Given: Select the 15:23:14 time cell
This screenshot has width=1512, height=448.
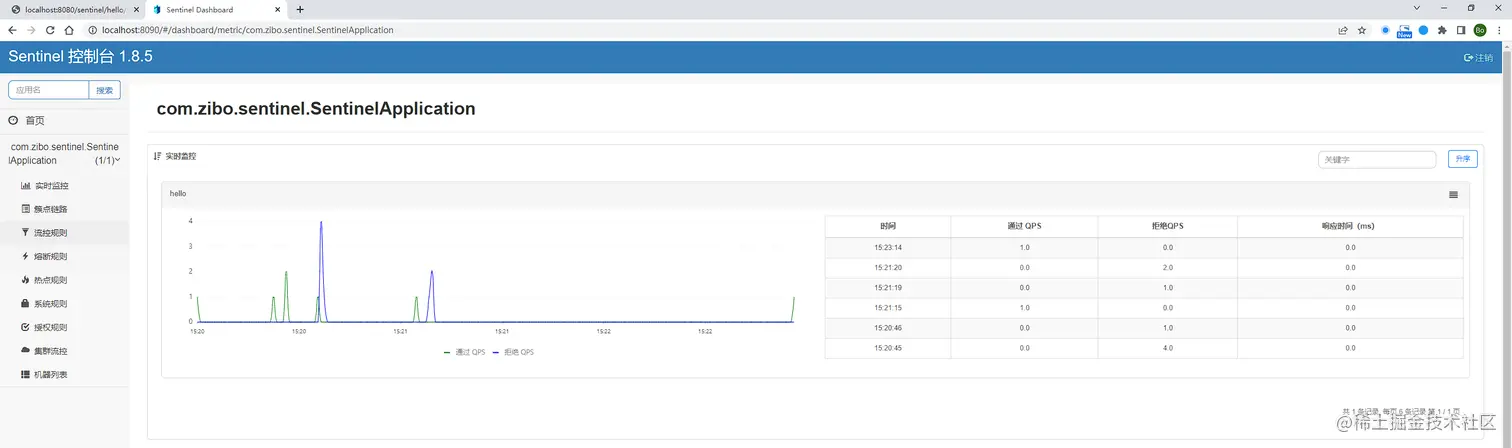Looking at the screenshot, I should pos(888,247).
